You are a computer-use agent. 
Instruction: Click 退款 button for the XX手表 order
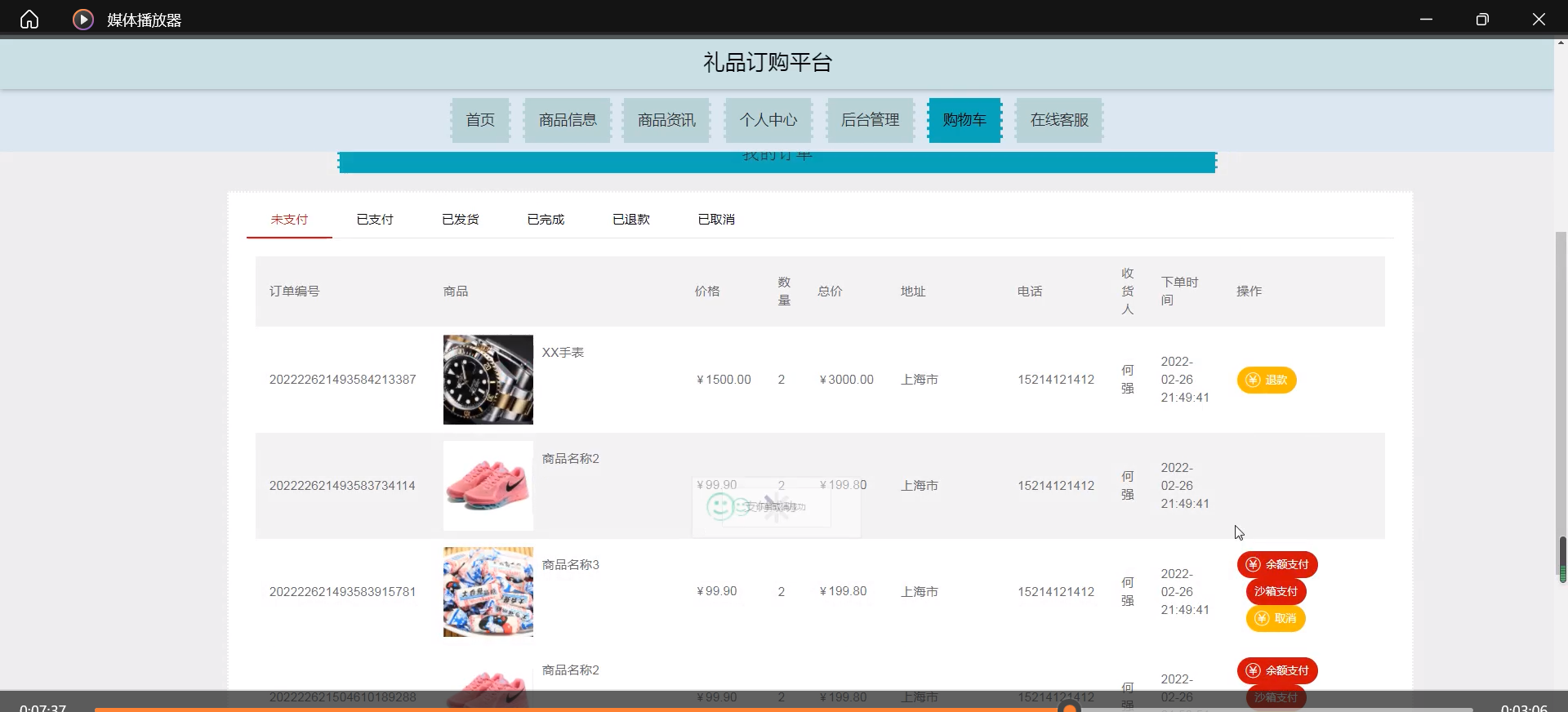click(x=1267, y=380)
